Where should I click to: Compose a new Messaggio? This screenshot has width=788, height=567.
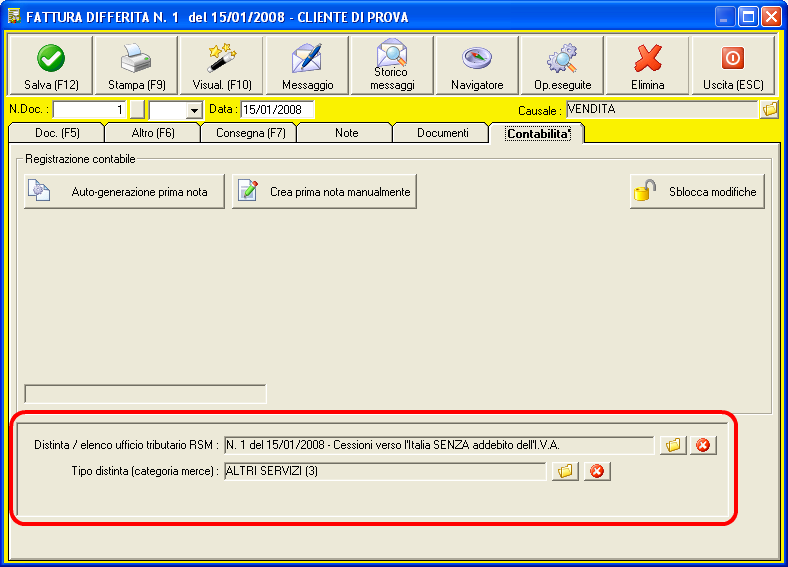pyautogui.click(x=307, y=65)
